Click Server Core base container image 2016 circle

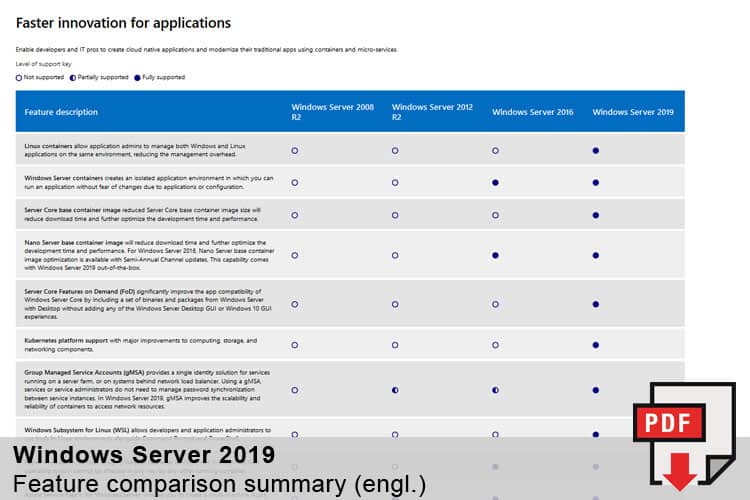[495, 215]
